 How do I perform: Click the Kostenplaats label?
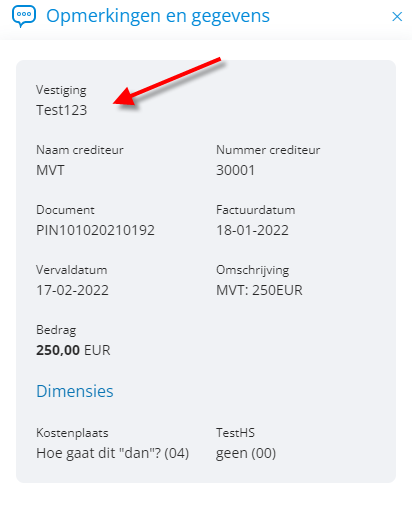pos(72,433)
